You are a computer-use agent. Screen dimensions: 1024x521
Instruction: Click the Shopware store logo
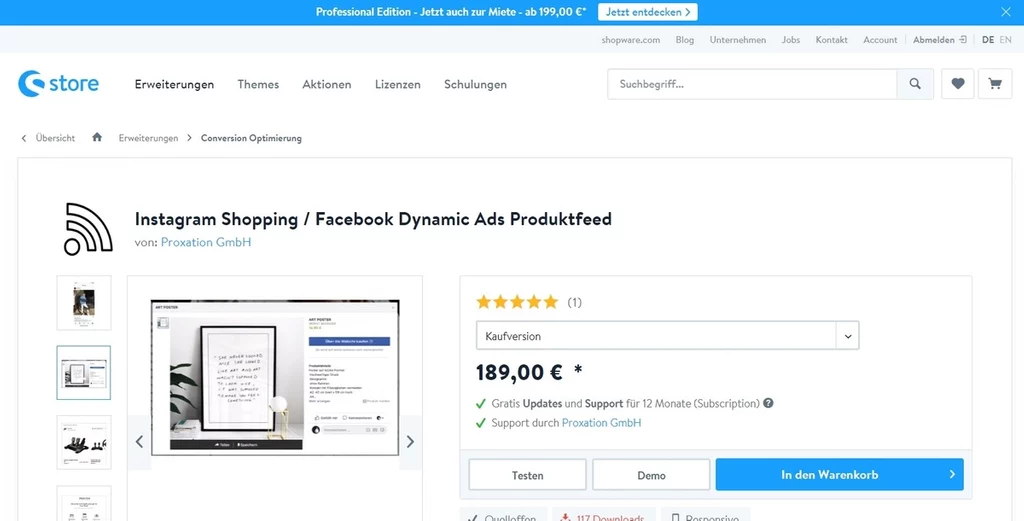point(58,84)
